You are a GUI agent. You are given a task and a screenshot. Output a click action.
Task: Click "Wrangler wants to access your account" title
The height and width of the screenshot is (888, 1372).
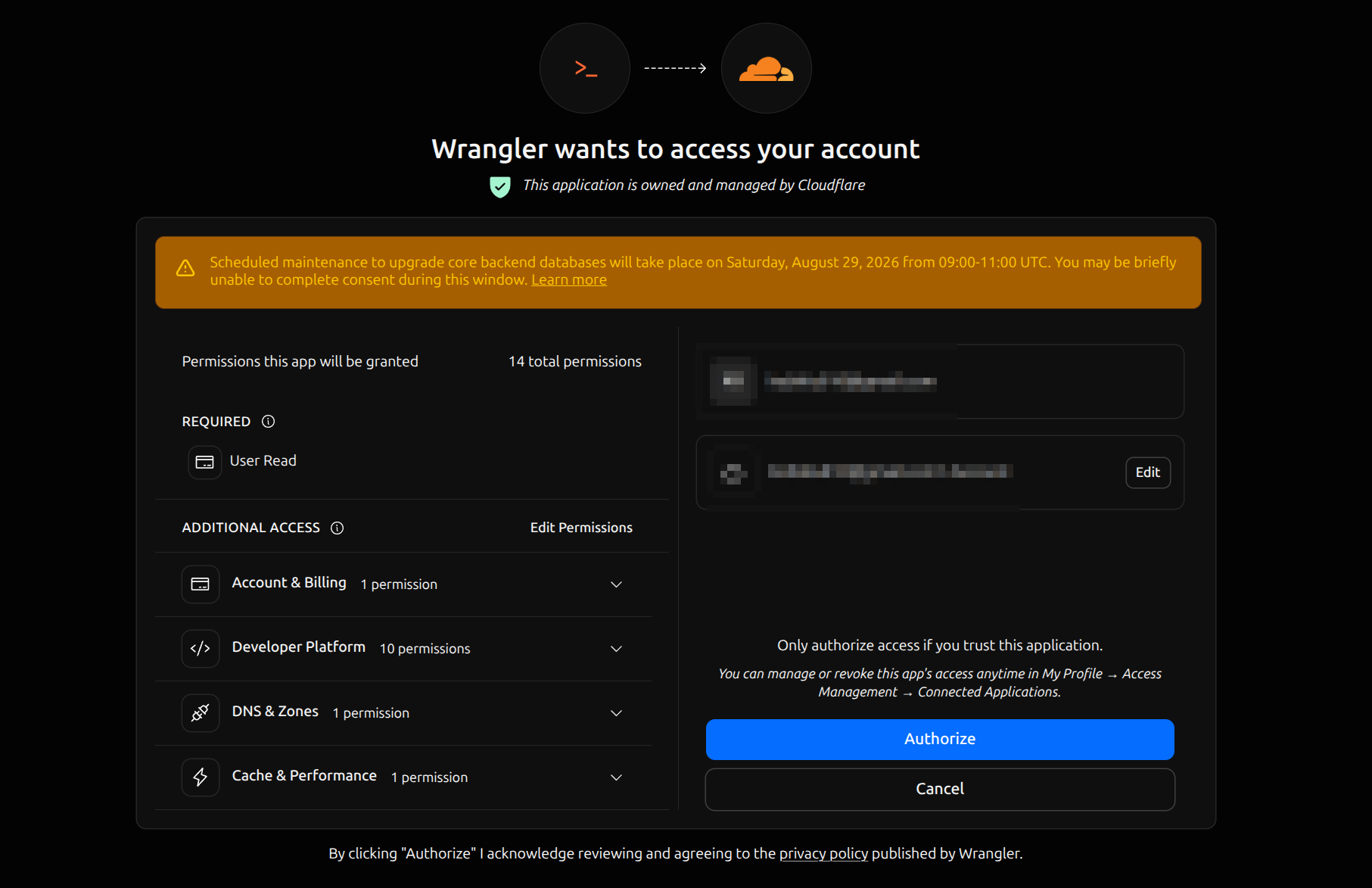(676, 150)
